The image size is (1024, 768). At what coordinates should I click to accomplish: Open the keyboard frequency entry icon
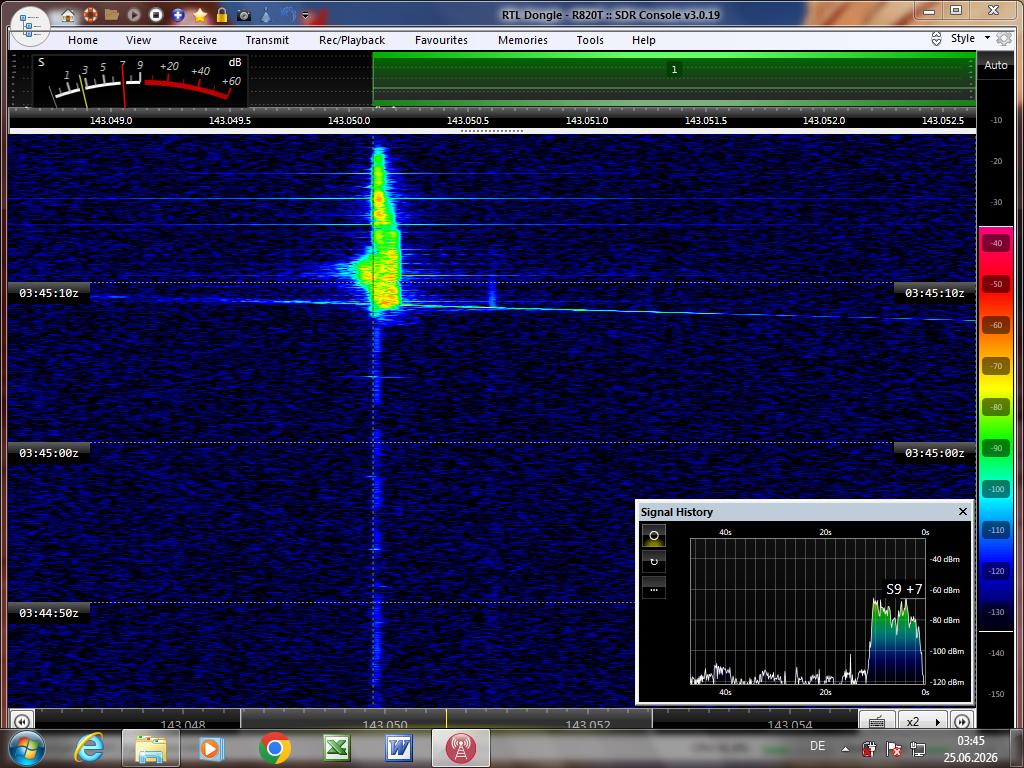[x=877, y=721]
